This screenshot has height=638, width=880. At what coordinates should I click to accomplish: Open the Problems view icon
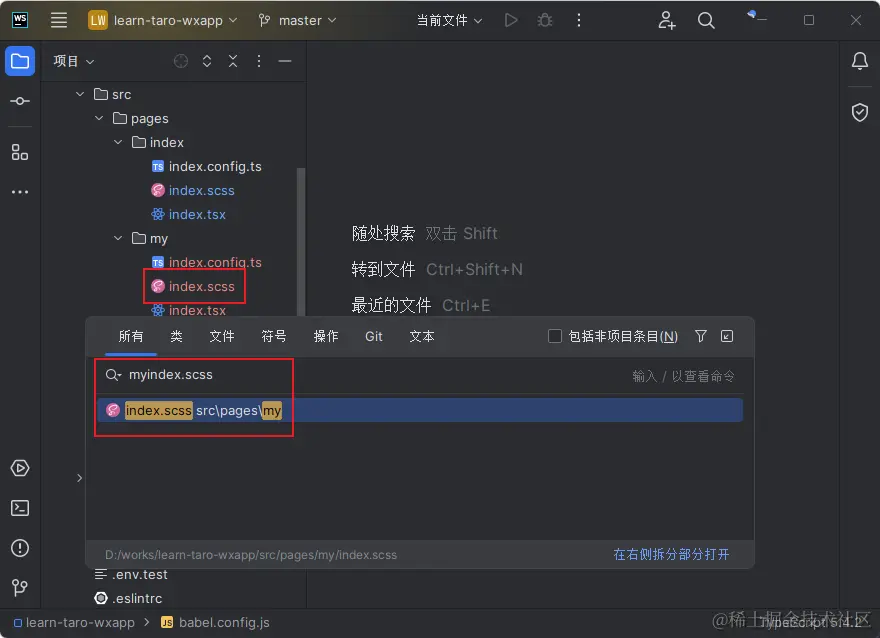pyautogui.click(x=20, y=548)
